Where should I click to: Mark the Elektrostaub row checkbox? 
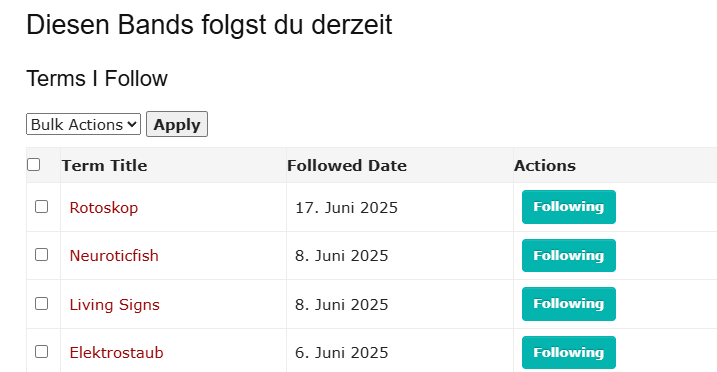42,352
